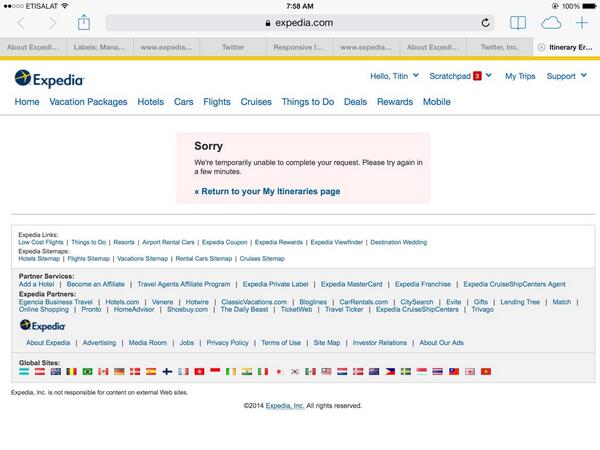600x450 pixels.
Task: Tap the Safari back arrow
Action: pyautogui.click(x=21, y=23)
